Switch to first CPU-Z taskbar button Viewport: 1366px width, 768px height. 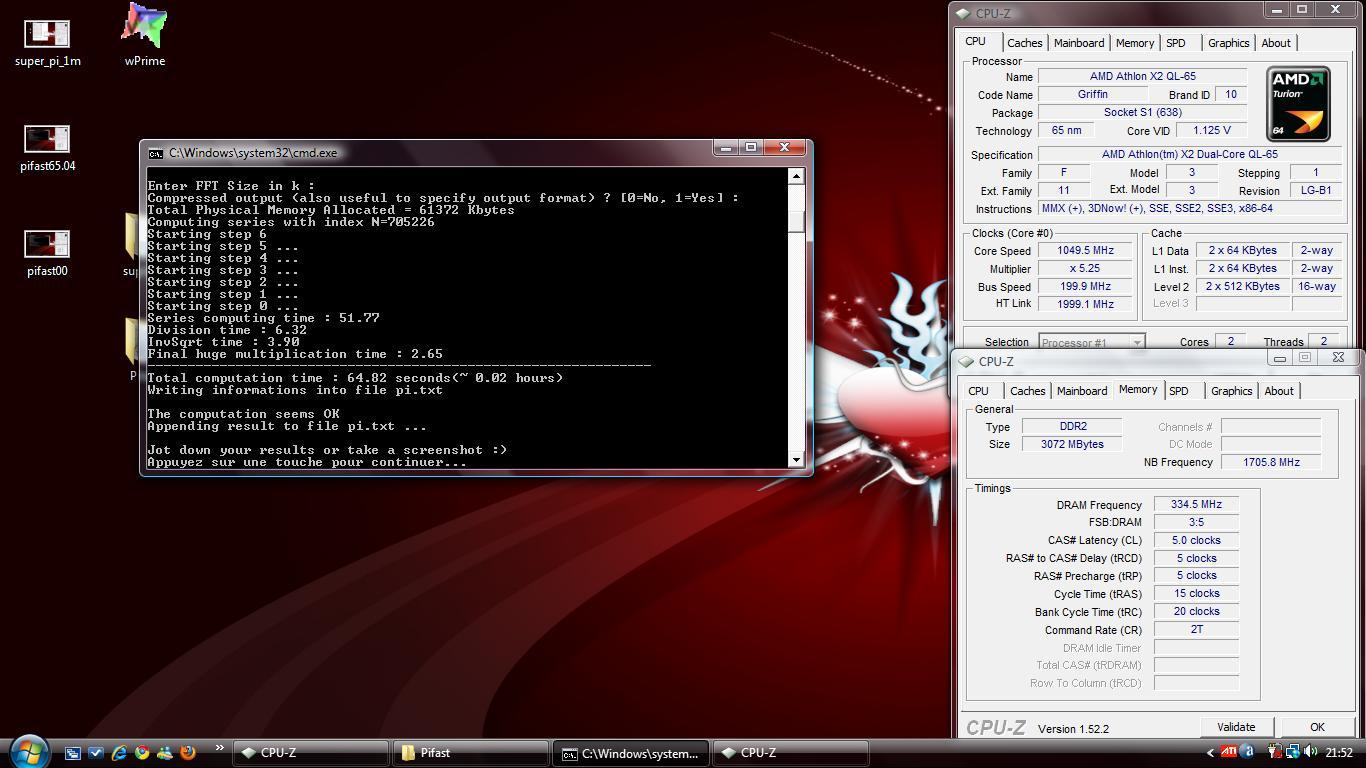coord(311,753)
